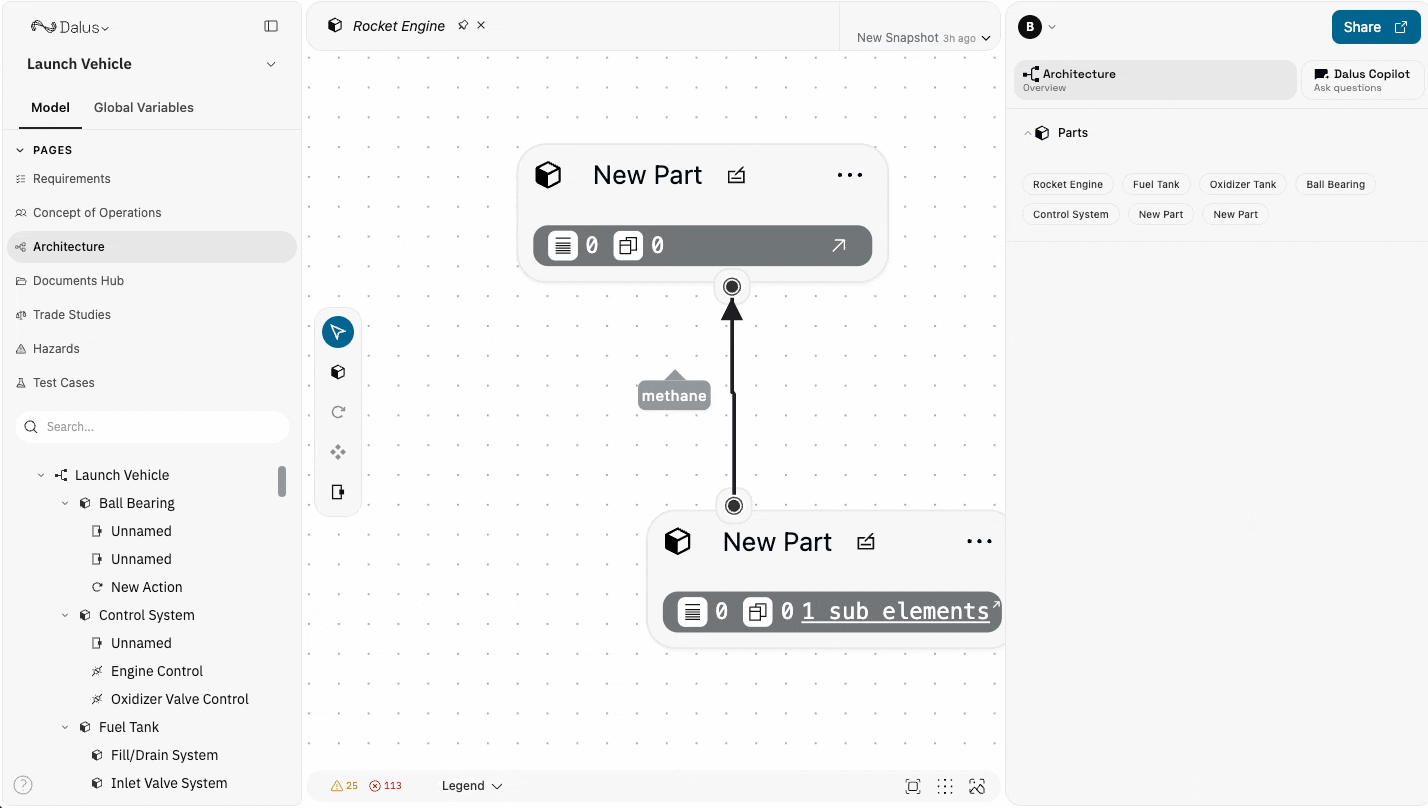Click the methane connection label
The width and height of the screenshot is (1428, 808).
point(674,396)
